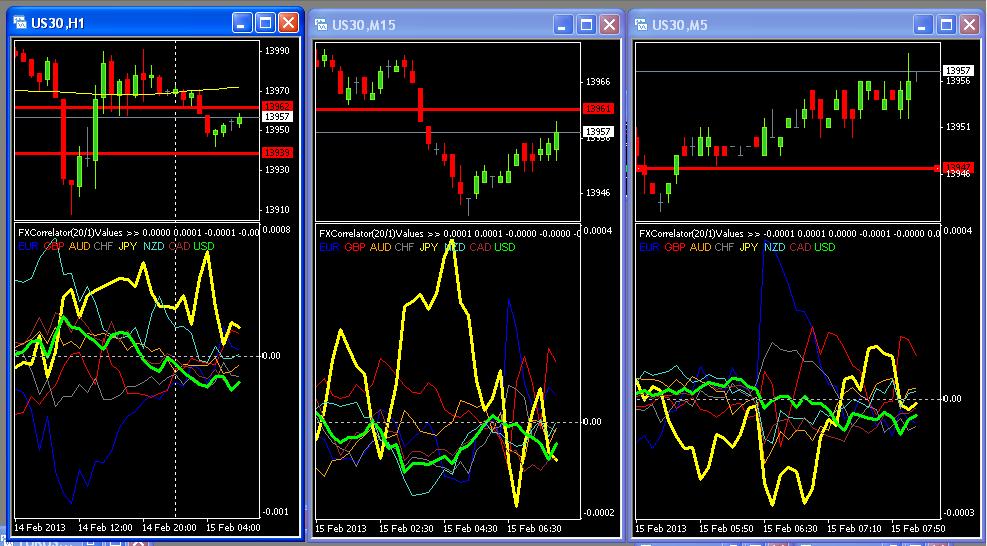Click the 14 Feb 12:00 time label in H1
This screenshot has width=987, height=546.
tap(105, 528)
